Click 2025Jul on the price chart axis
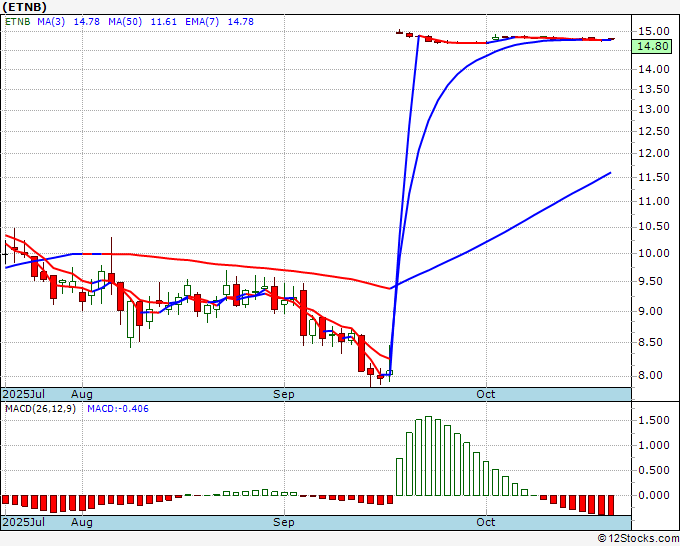Image resolution: width=680 pixels, height=546 pixels. (x=24, y=394)
